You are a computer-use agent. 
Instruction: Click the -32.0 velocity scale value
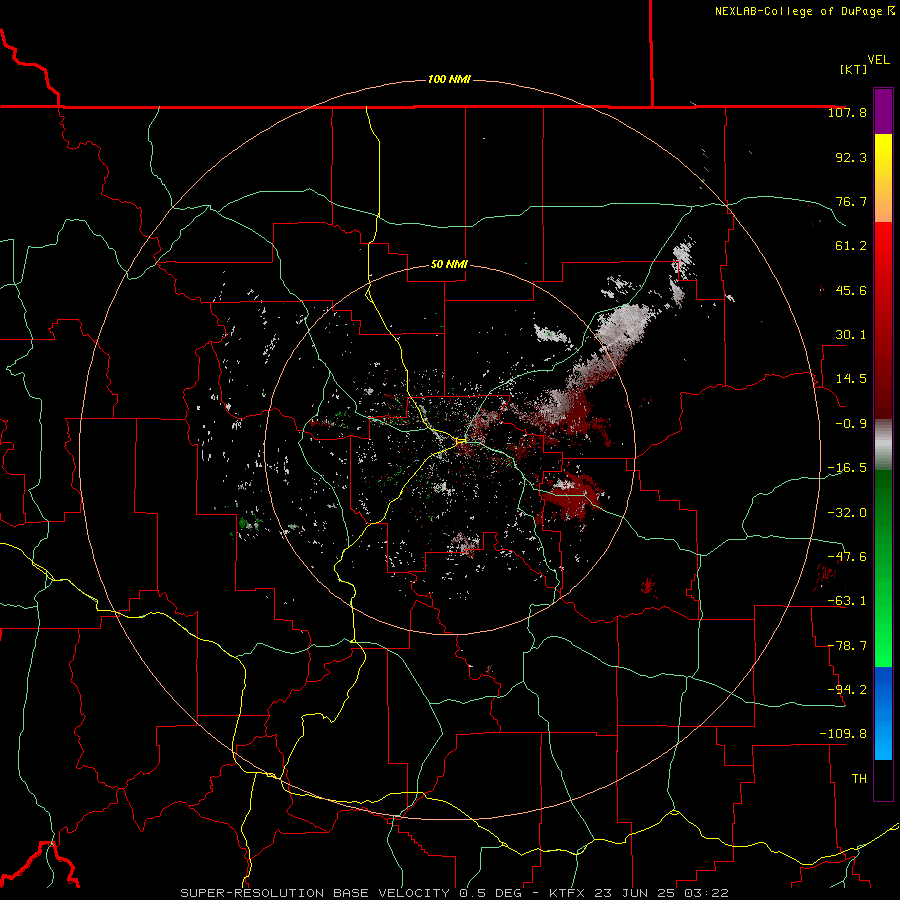pos(847,513)
